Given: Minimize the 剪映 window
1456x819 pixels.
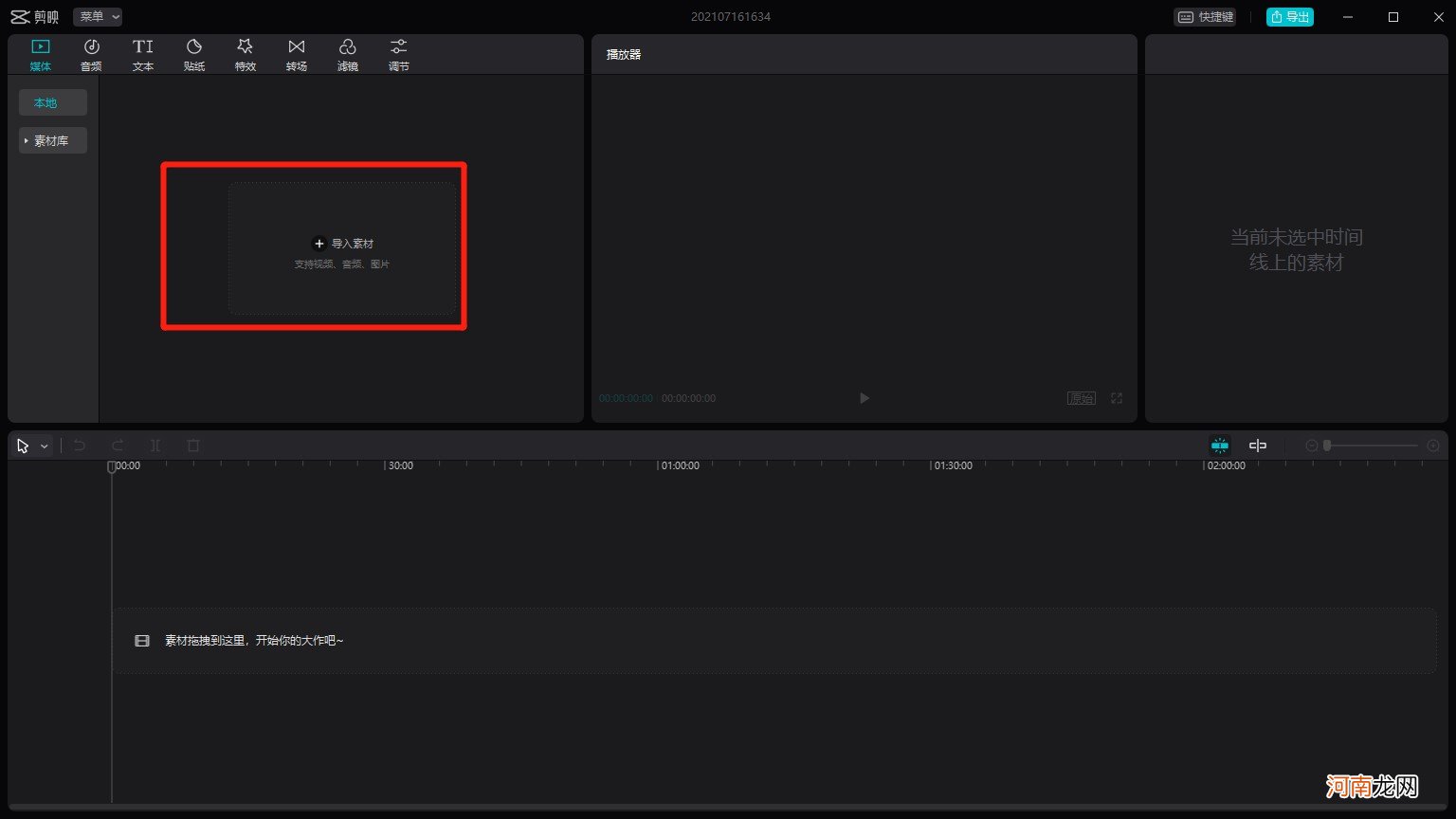Looking at the screenshot, I should [1350, 17].
